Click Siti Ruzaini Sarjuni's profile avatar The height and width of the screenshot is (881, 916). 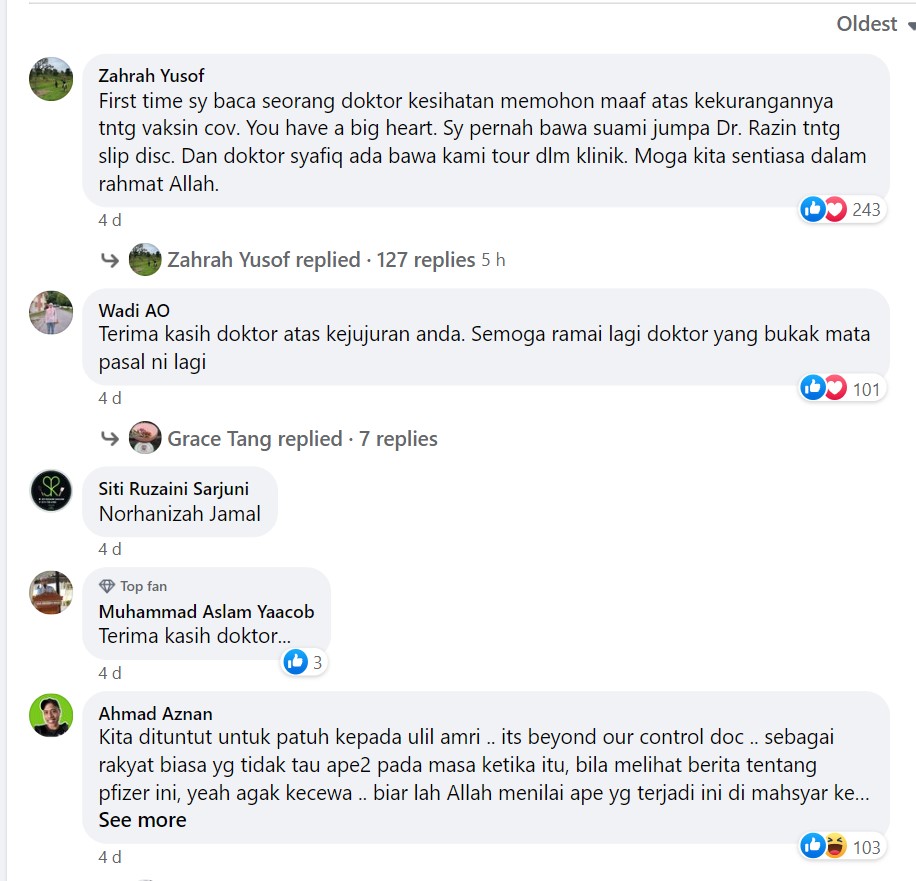[51, 491]
